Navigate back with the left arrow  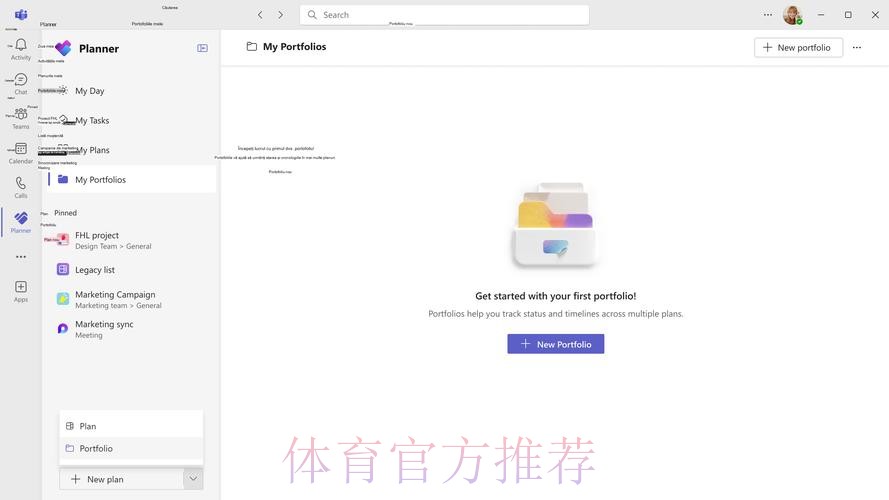pos(260,15)
